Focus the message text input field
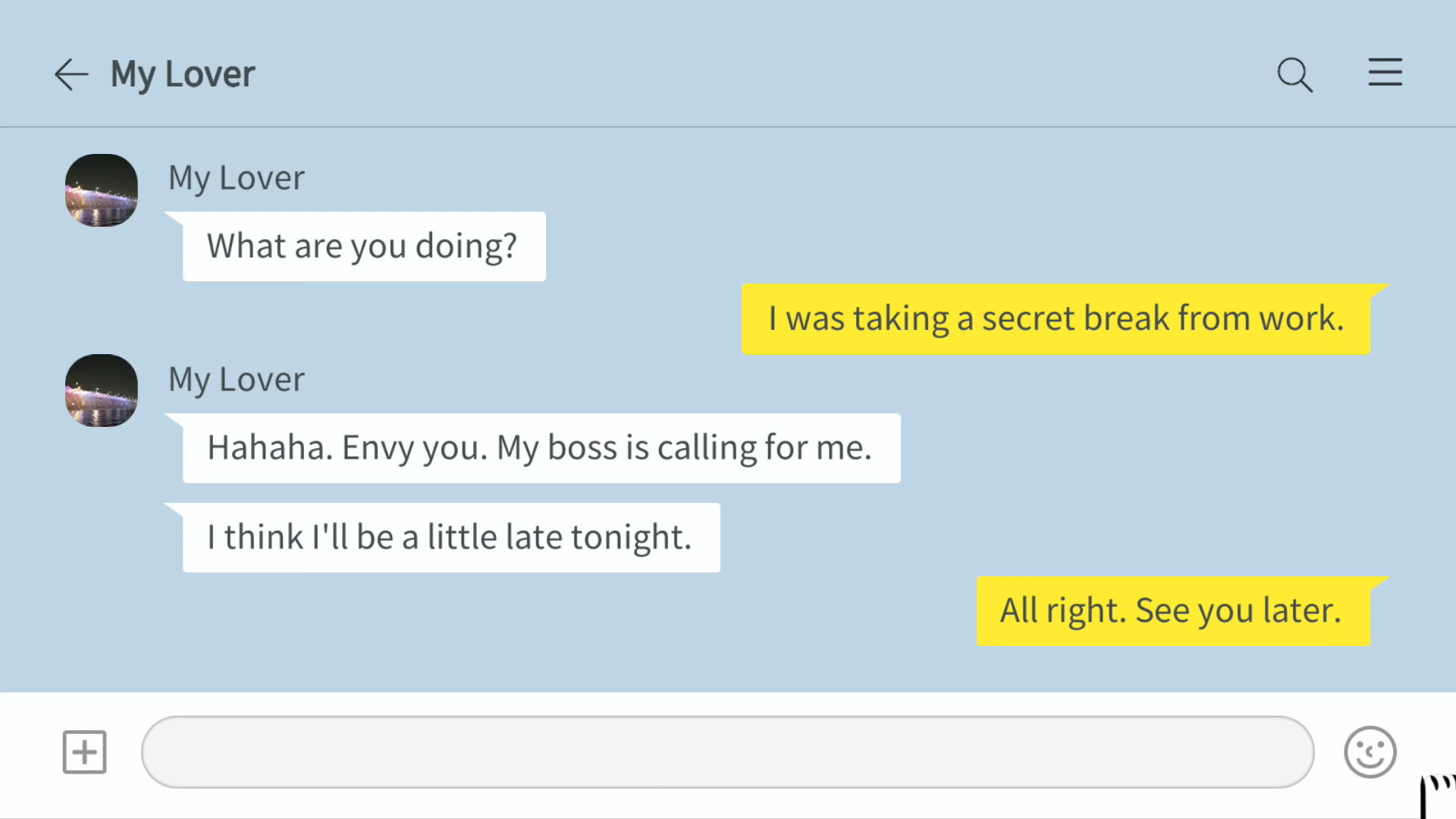This screenshot has width=1456, height=819. pyautogui.click(x=726, y=752)
